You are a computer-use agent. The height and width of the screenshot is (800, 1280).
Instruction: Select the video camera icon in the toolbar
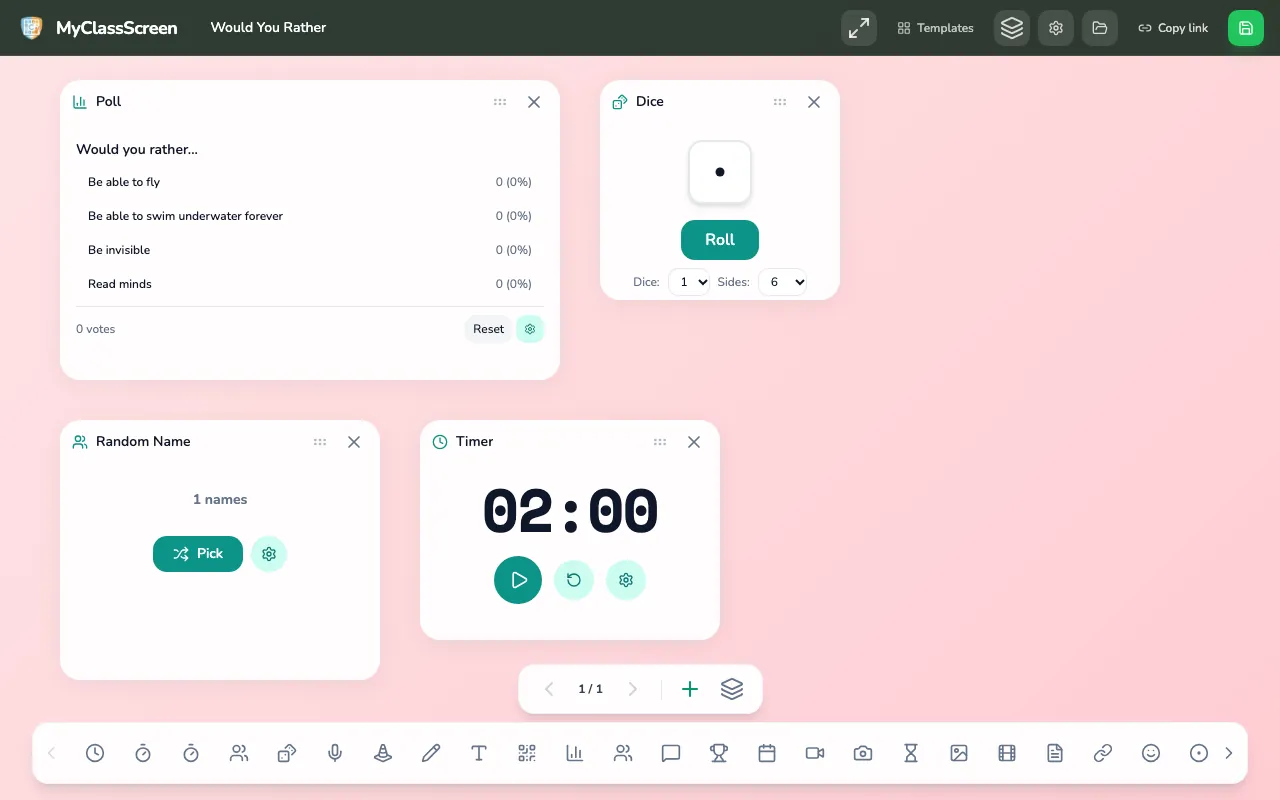click(815, 753)
